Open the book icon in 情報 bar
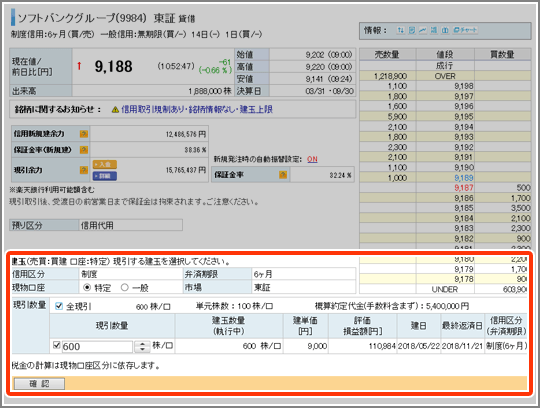The width and height of the screenshot is (540, 408). (x=445, y=30)
